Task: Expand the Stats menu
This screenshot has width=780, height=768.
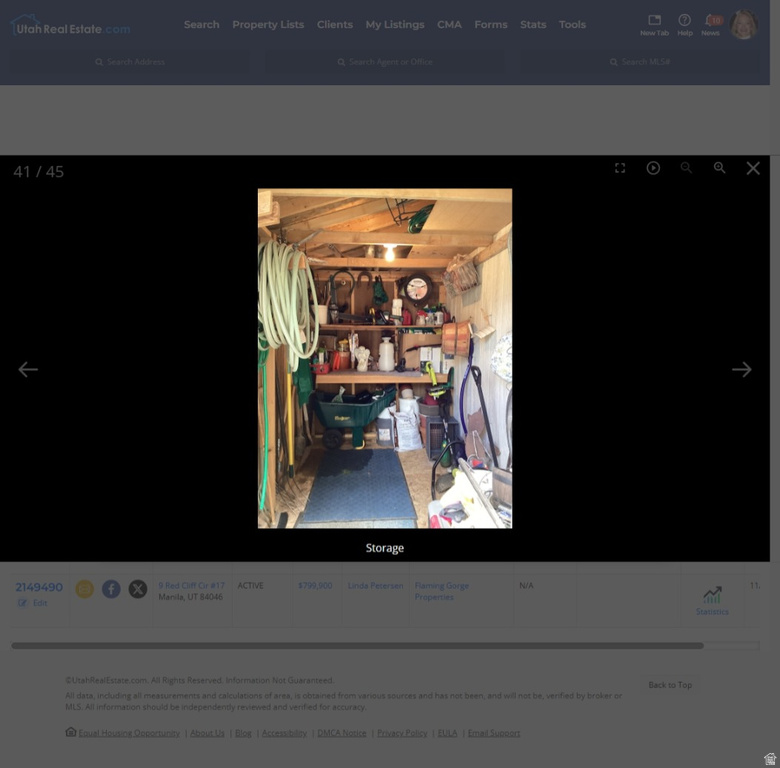Action: (x=533, y=25)
